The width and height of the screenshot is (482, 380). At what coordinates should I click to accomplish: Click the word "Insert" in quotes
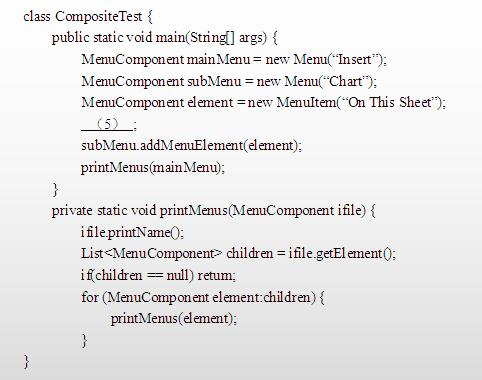[355, 60]
